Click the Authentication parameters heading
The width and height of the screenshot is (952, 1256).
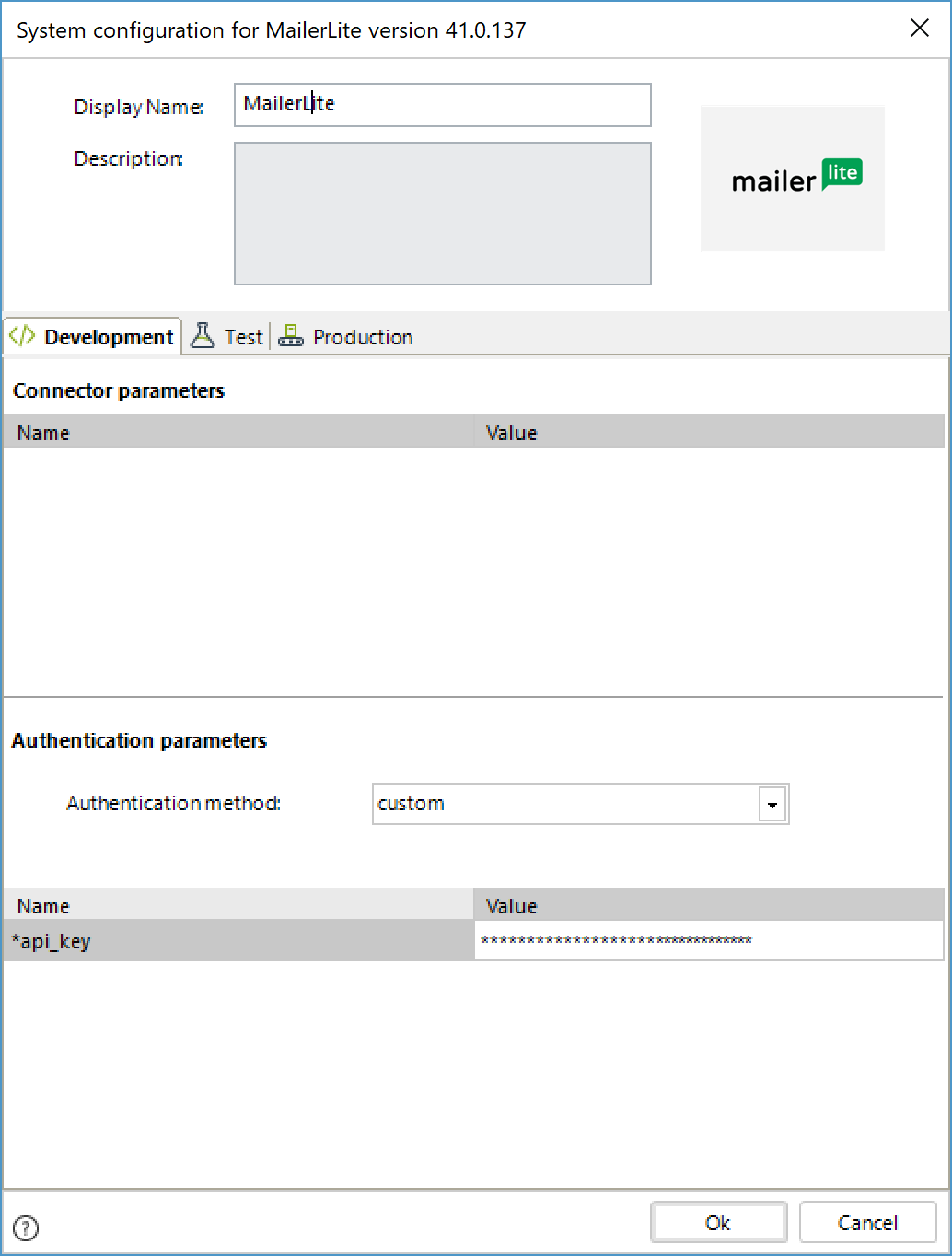pos(139,740)
